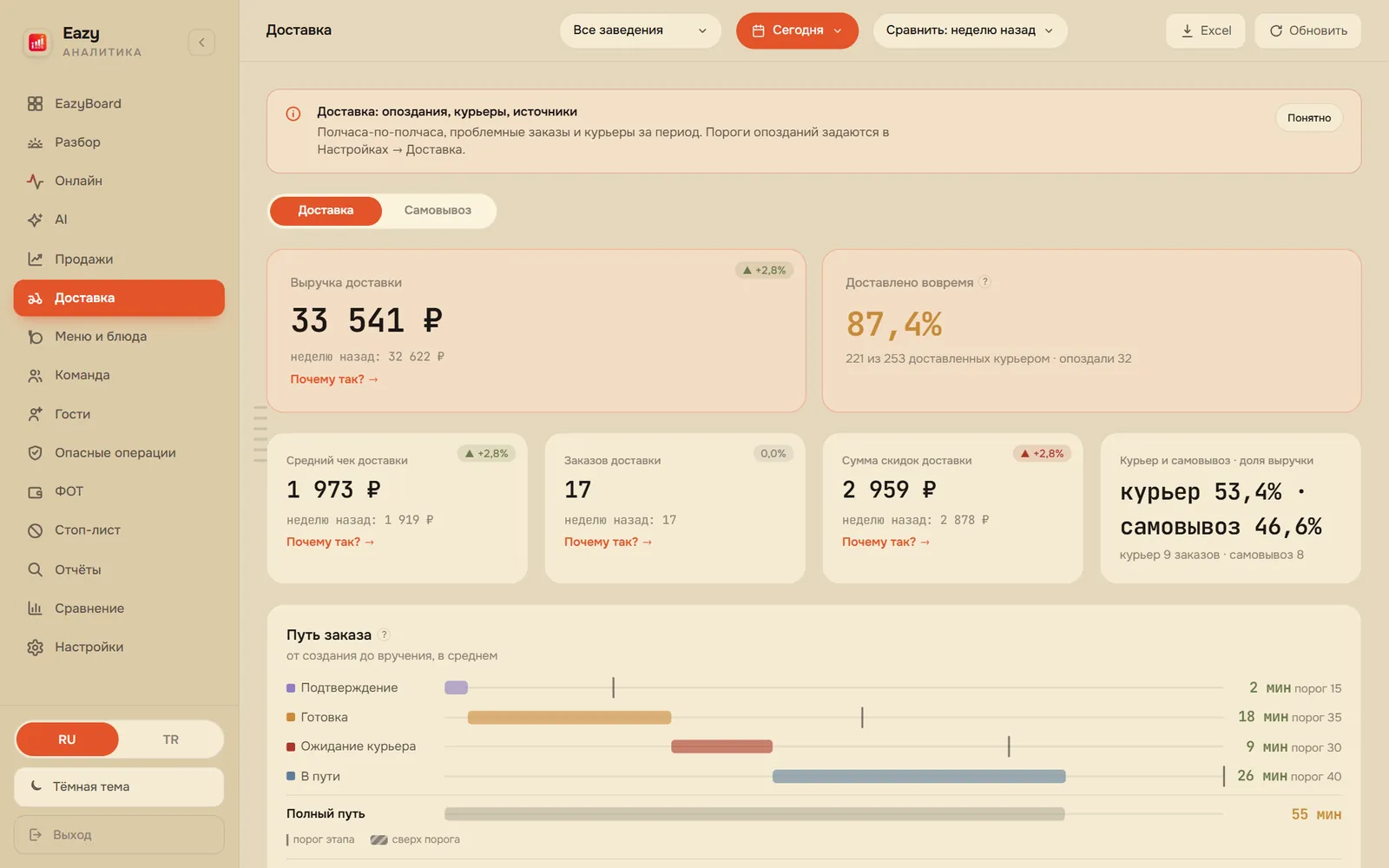Image resolution: width=1389 pixels, height=868 pixels.
Task: Click the Гости person-star icon
Action: tap(35, 414)
